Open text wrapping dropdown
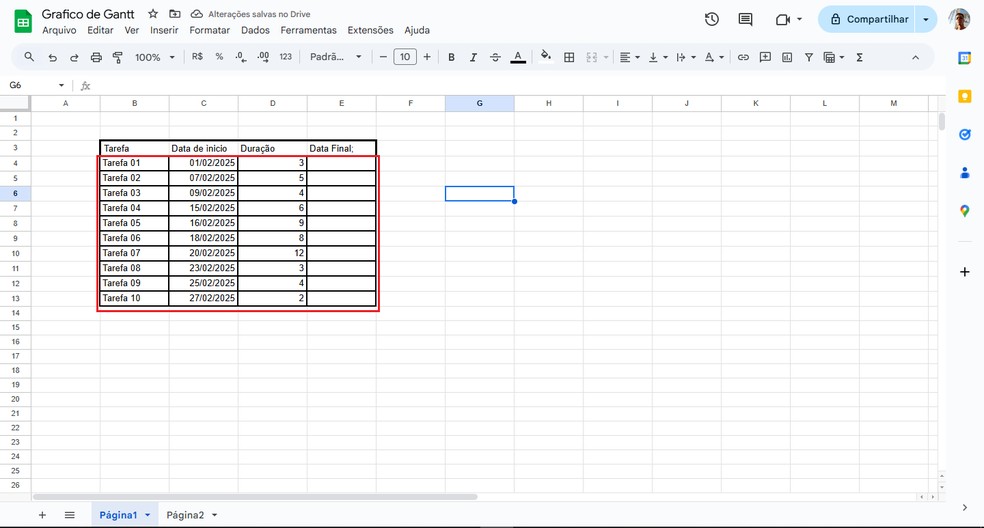 [x=685, y=57]
